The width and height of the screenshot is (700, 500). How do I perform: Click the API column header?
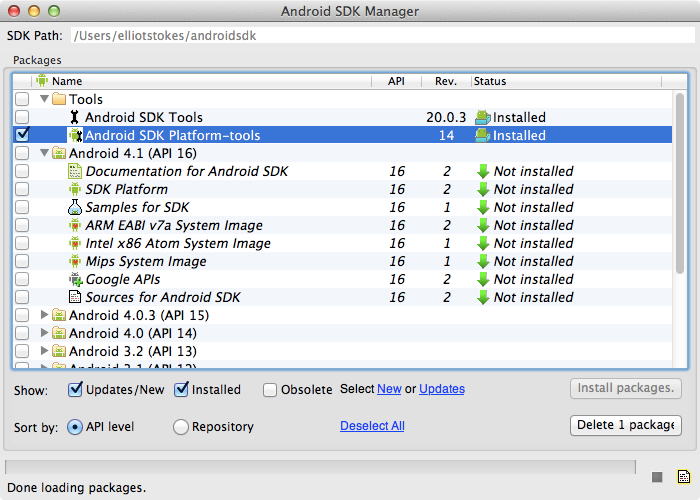click(396, 81)
